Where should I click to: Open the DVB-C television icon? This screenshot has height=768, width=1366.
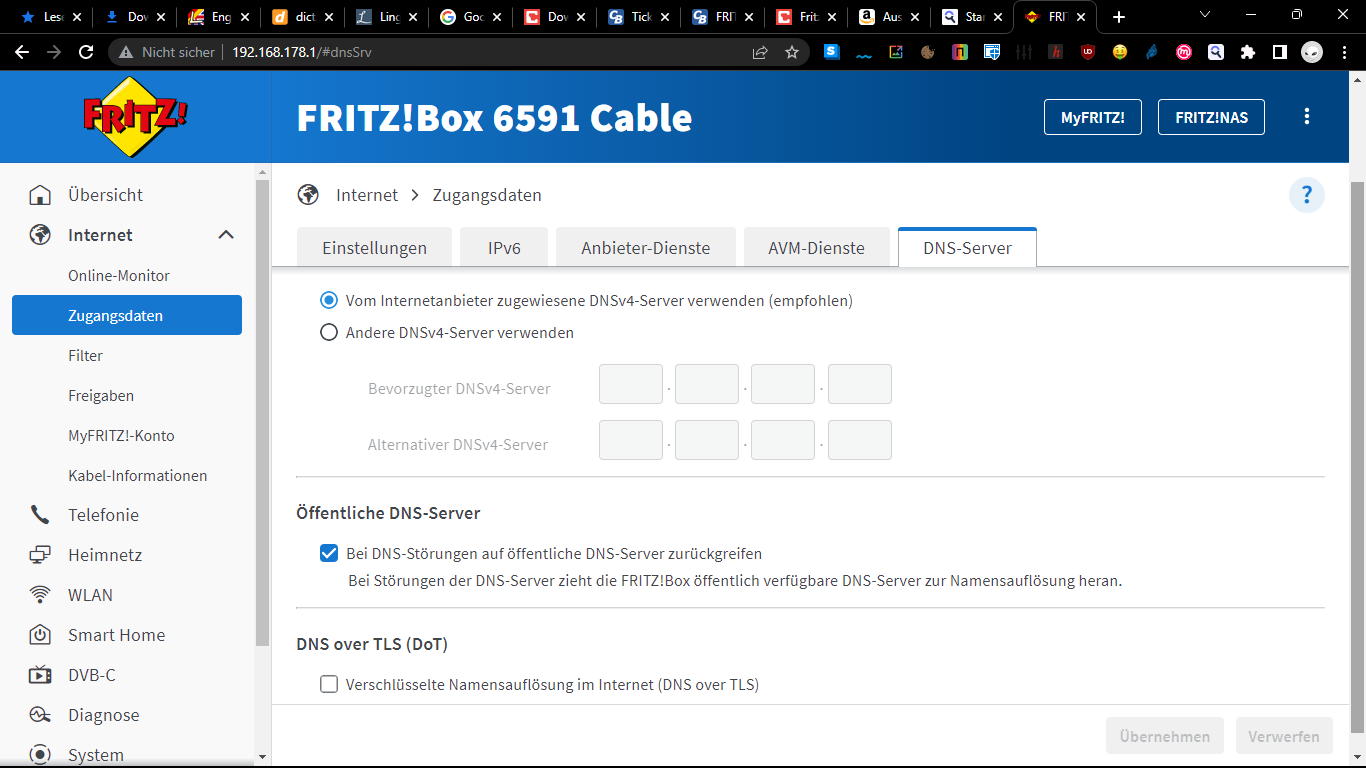pos(40,675)
